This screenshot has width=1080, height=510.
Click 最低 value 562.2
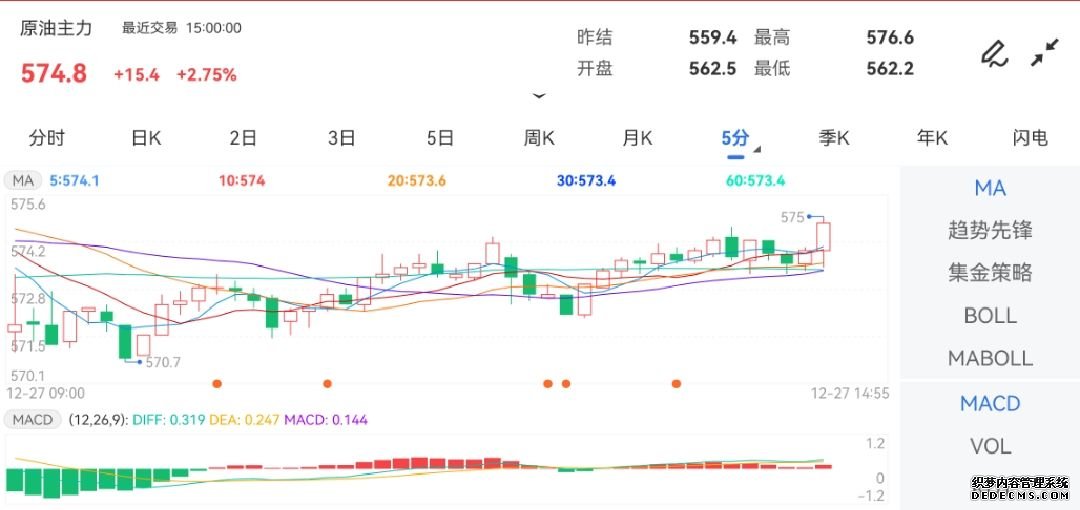(890, 68)
